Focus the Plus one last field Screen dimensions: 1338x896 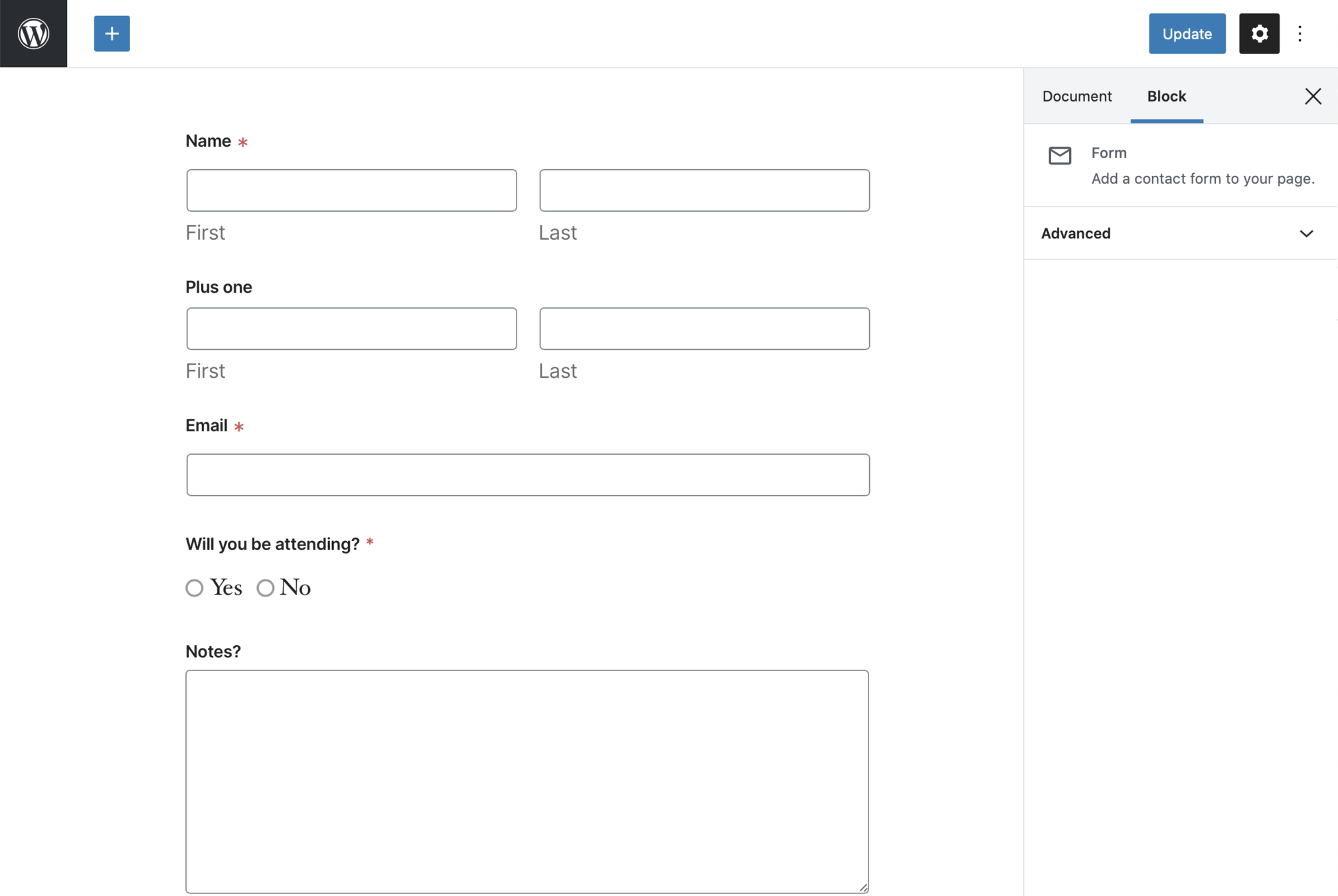point(704,329)
